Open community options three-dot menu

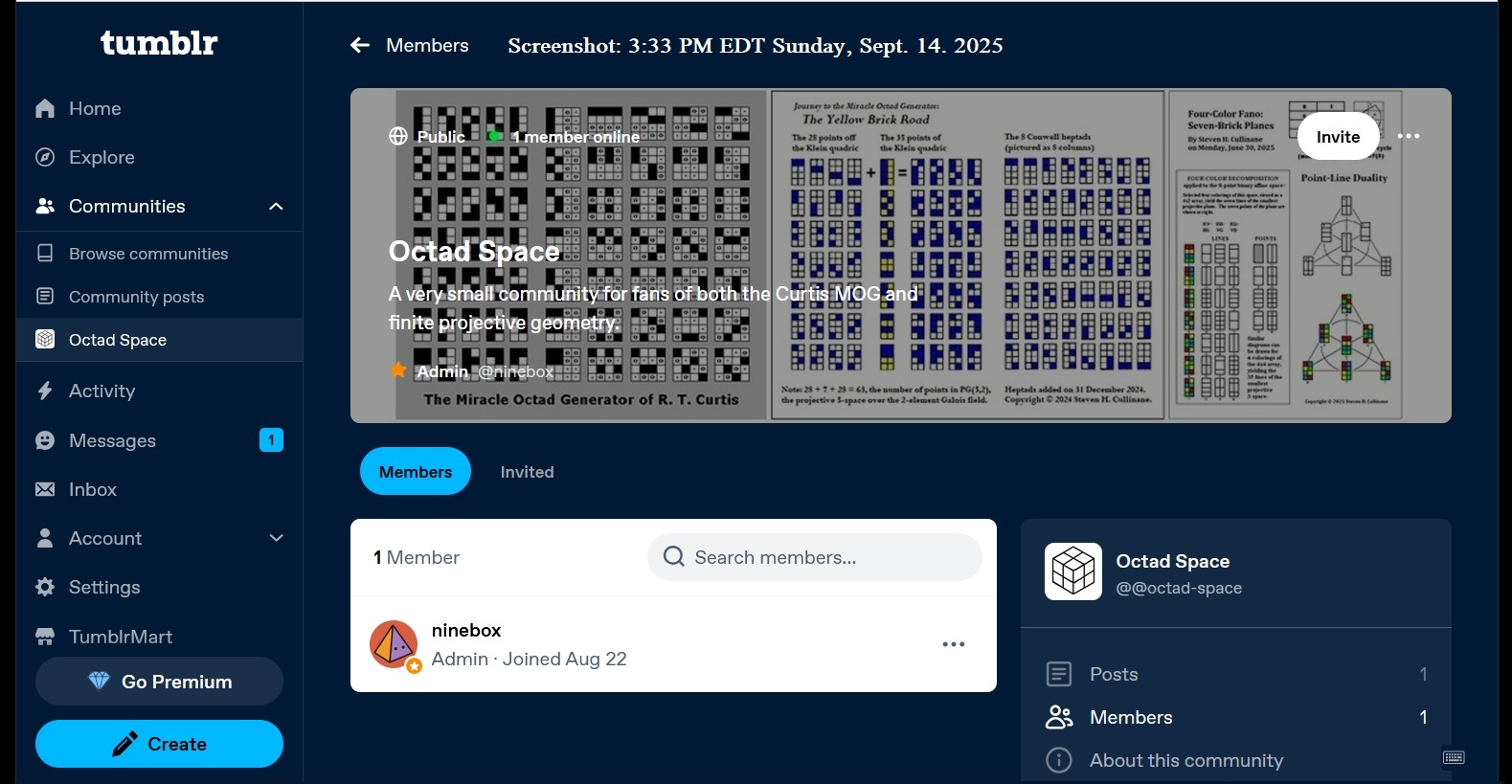[x=1408, y=137]
